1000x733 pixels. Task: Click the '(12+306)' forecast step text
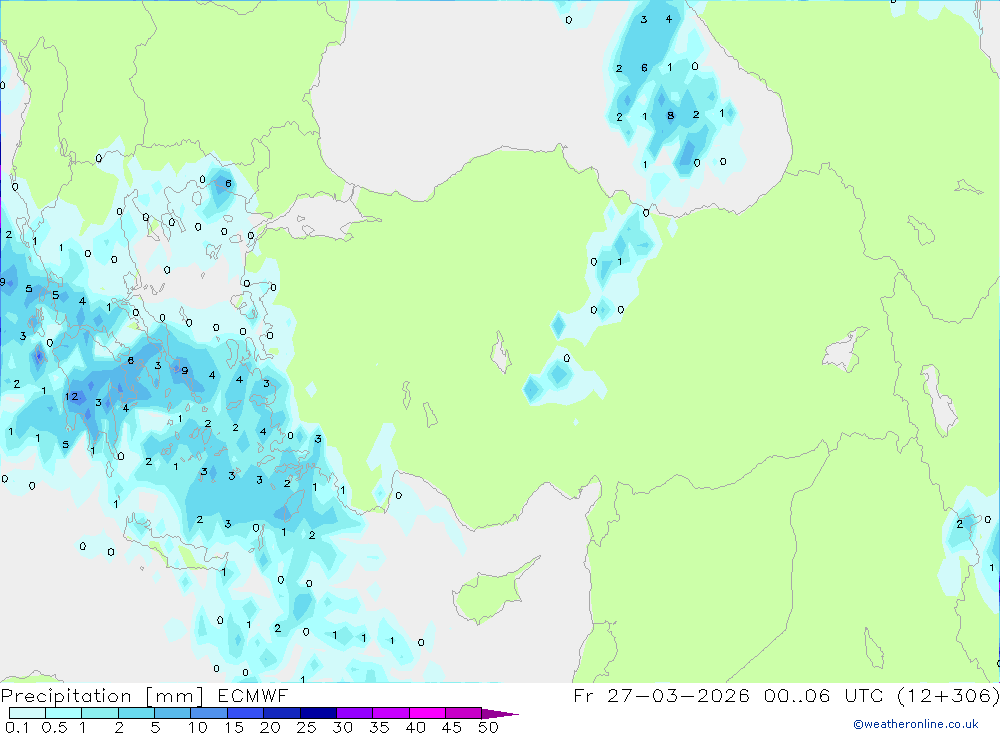tap(948, 695)
